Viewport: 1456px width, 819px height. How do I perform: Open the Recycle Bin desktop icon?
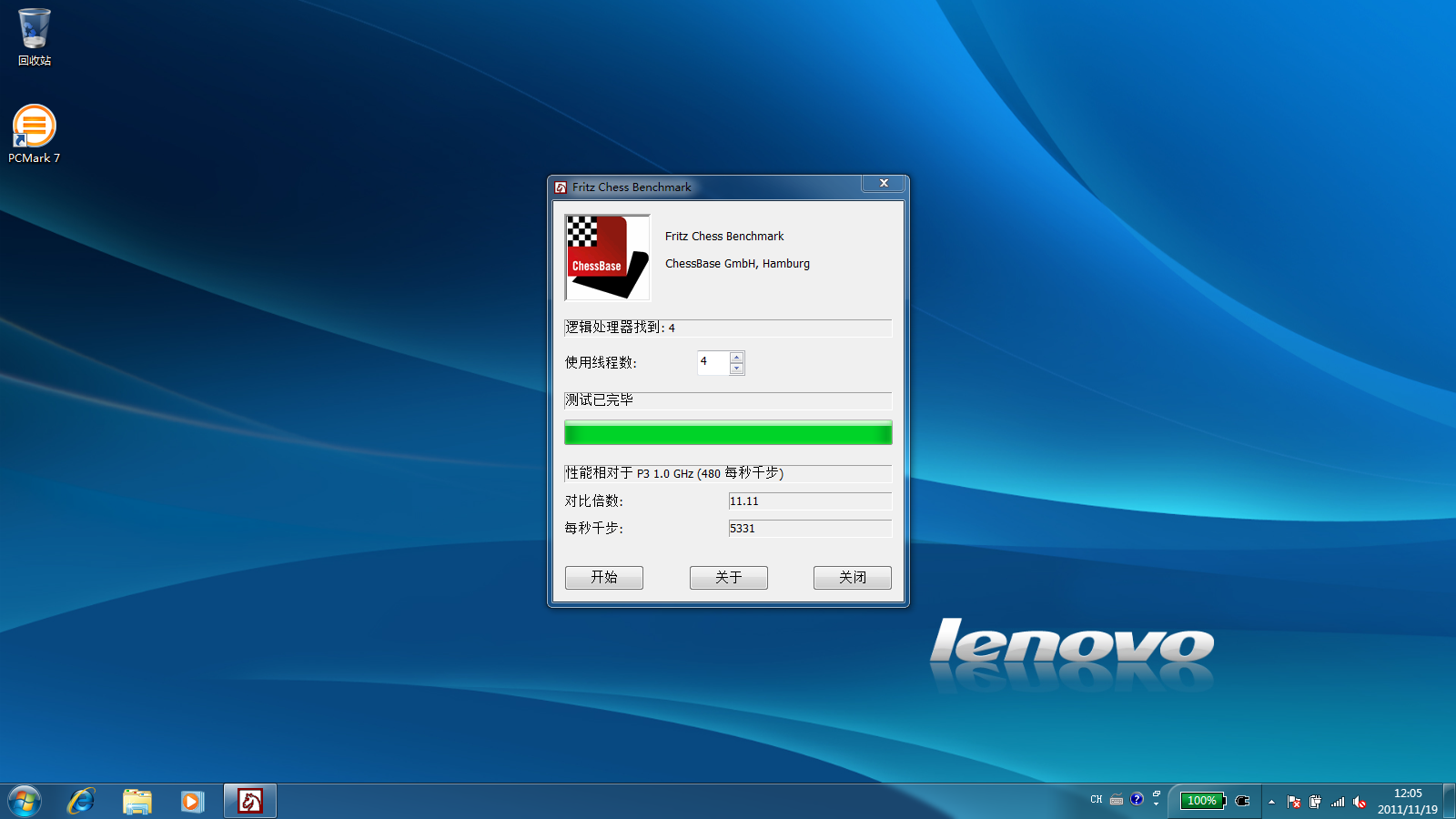pyautogui.click(x=35, y=36)
